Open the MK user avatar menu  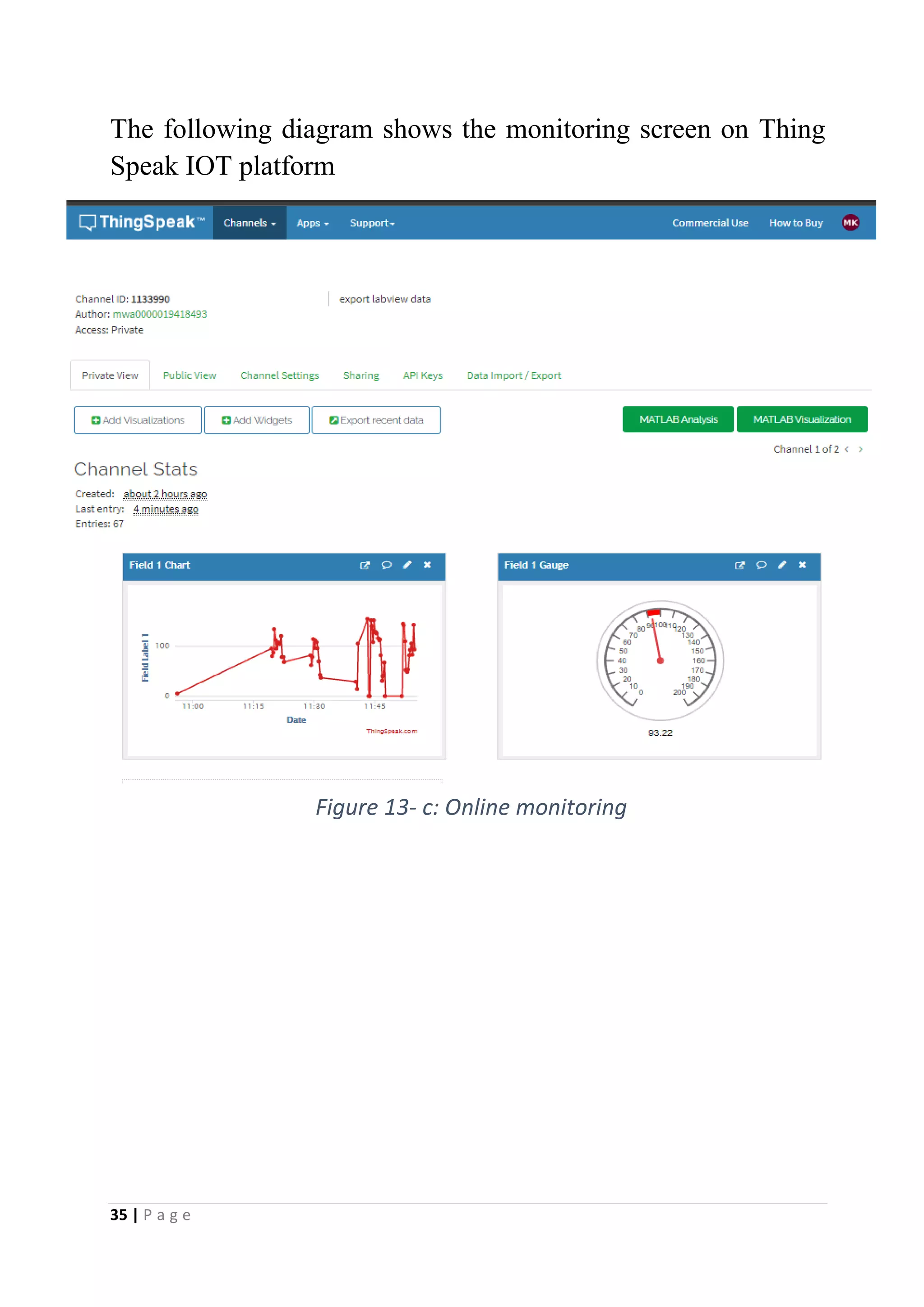[x=850, y=222]
